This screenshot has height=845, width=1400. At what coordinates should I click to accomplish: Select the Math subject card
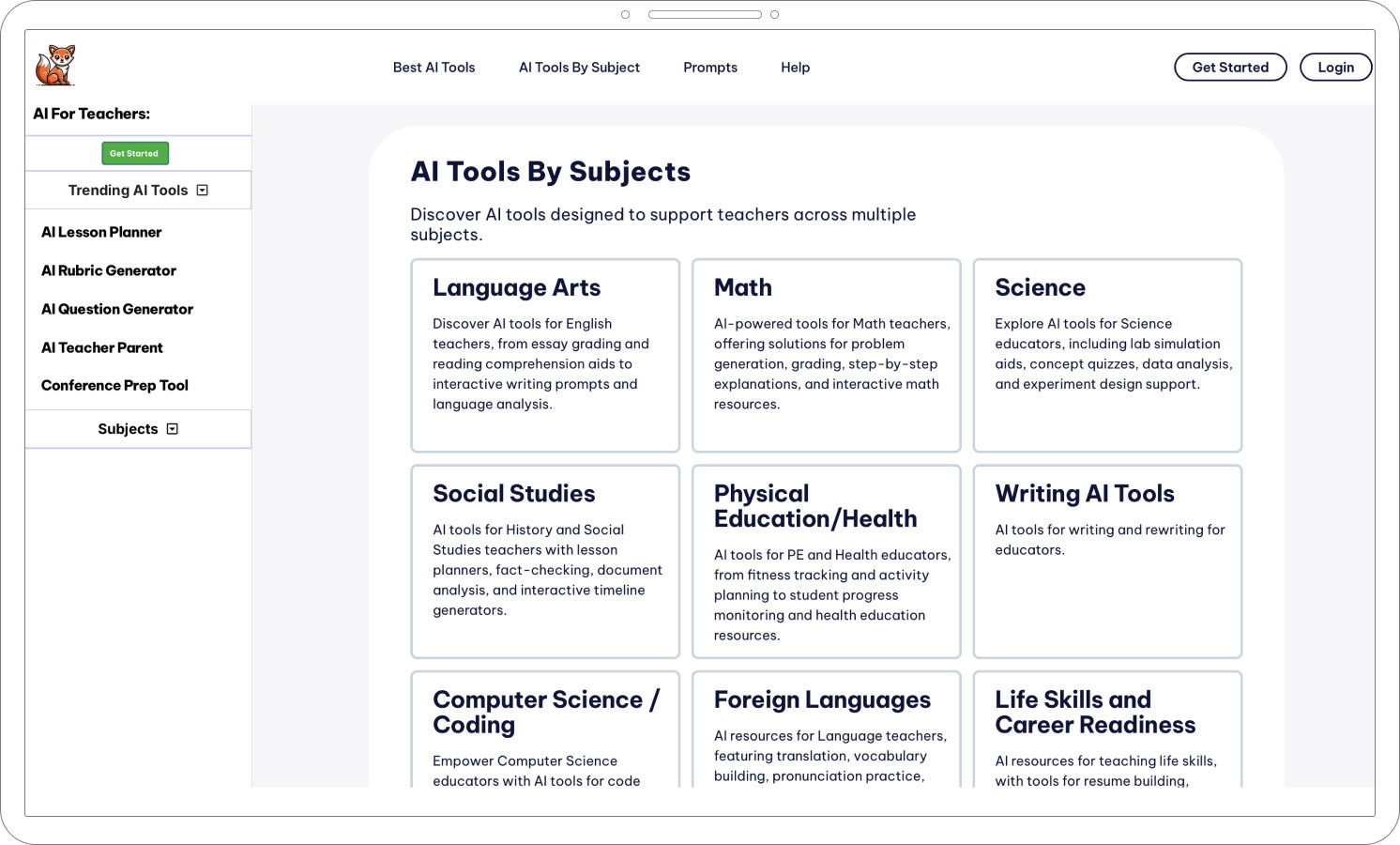click(826, 355)
